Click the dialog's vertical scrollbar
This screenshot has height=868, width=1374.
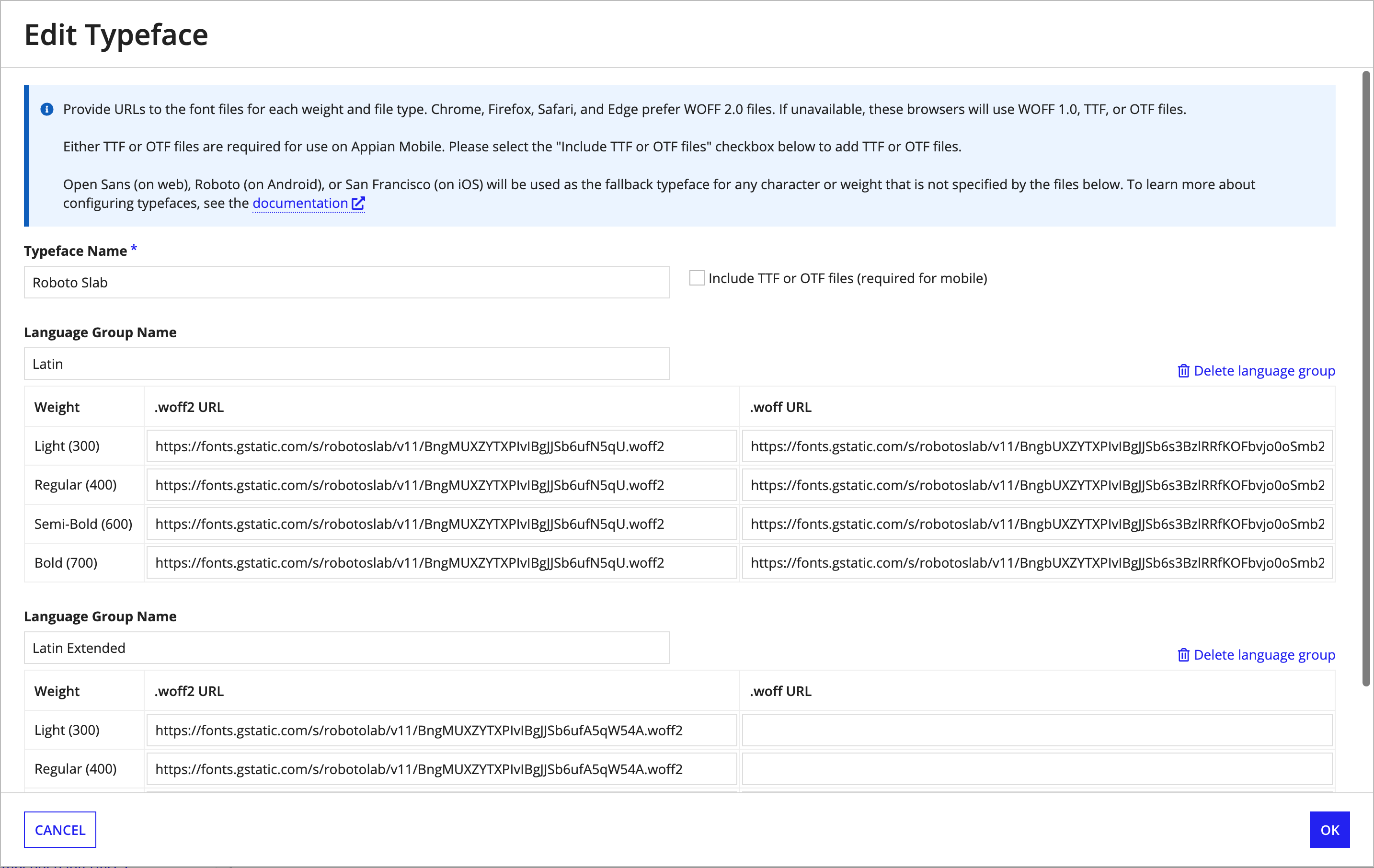1366,378
